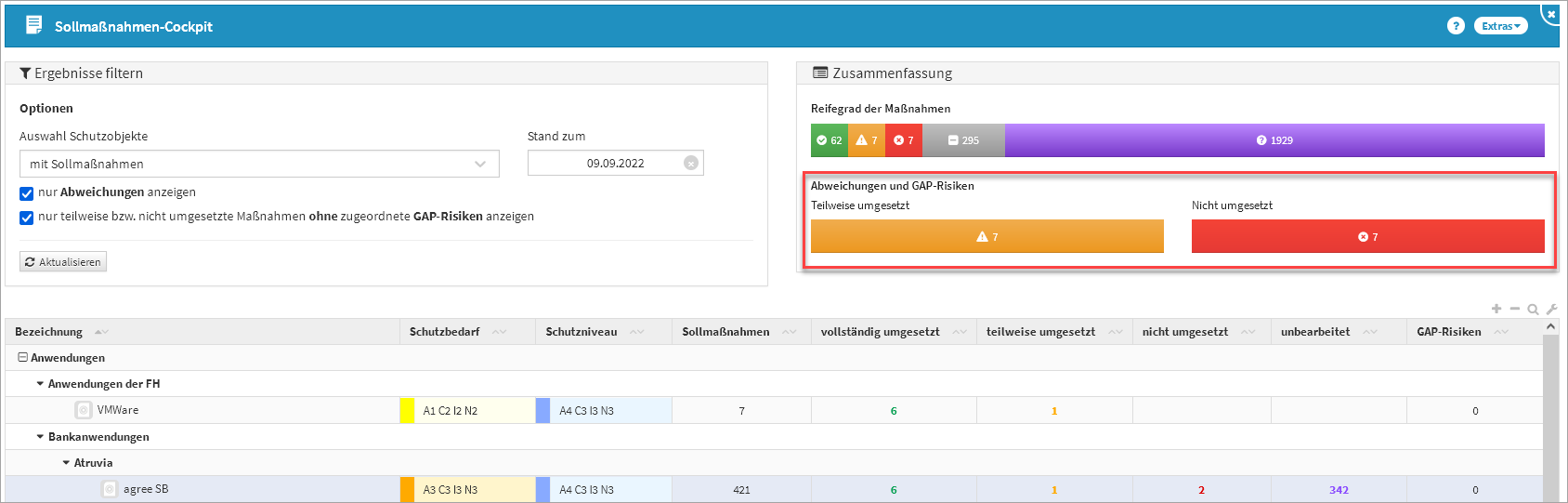Click the minus icon above the table

[1514, 309]
